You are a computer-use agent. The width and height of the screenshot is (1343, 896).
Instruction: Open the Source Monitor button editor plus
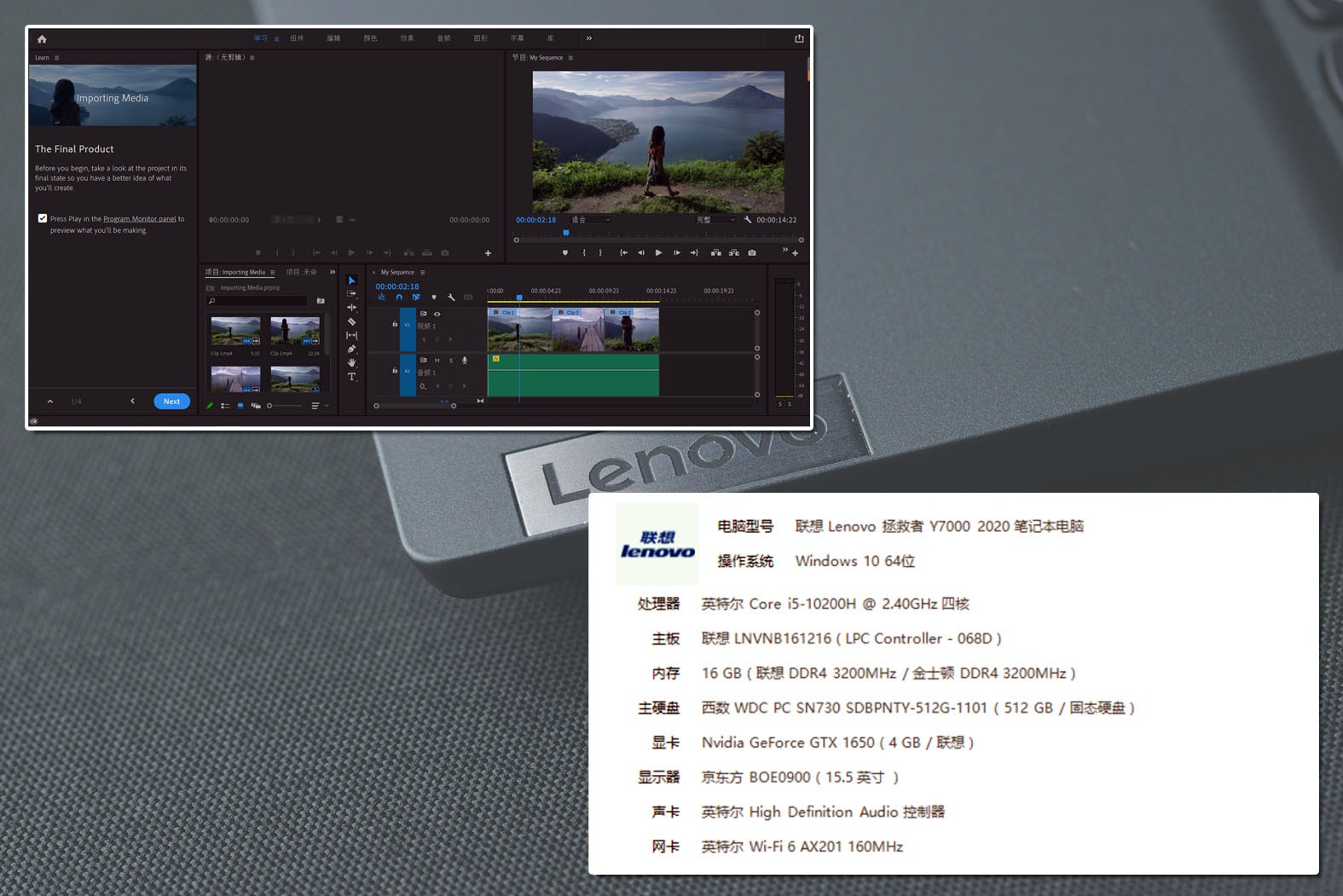(488, 252)
